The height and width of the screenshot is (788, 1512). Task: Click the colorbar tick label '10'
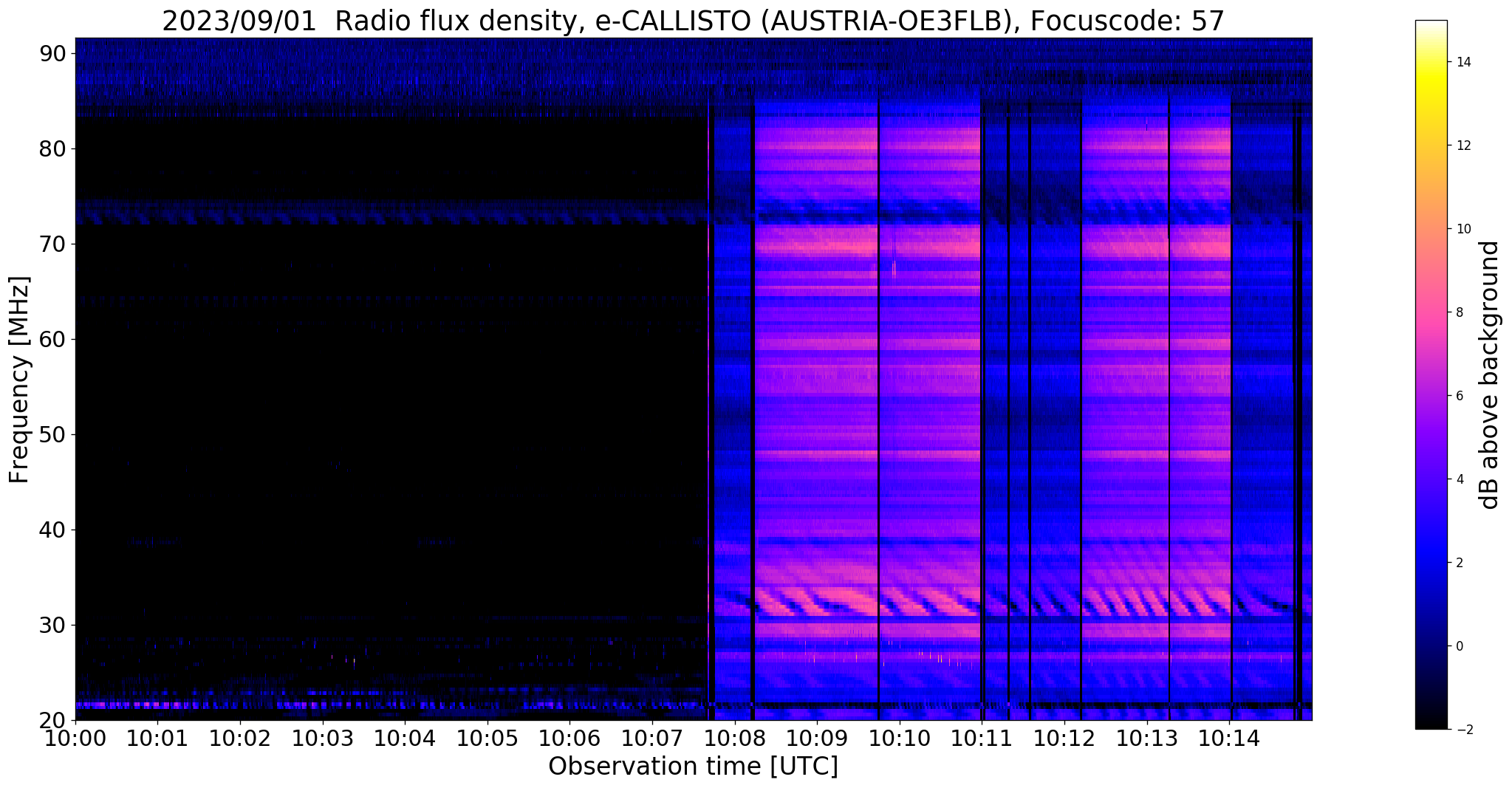1463,229
